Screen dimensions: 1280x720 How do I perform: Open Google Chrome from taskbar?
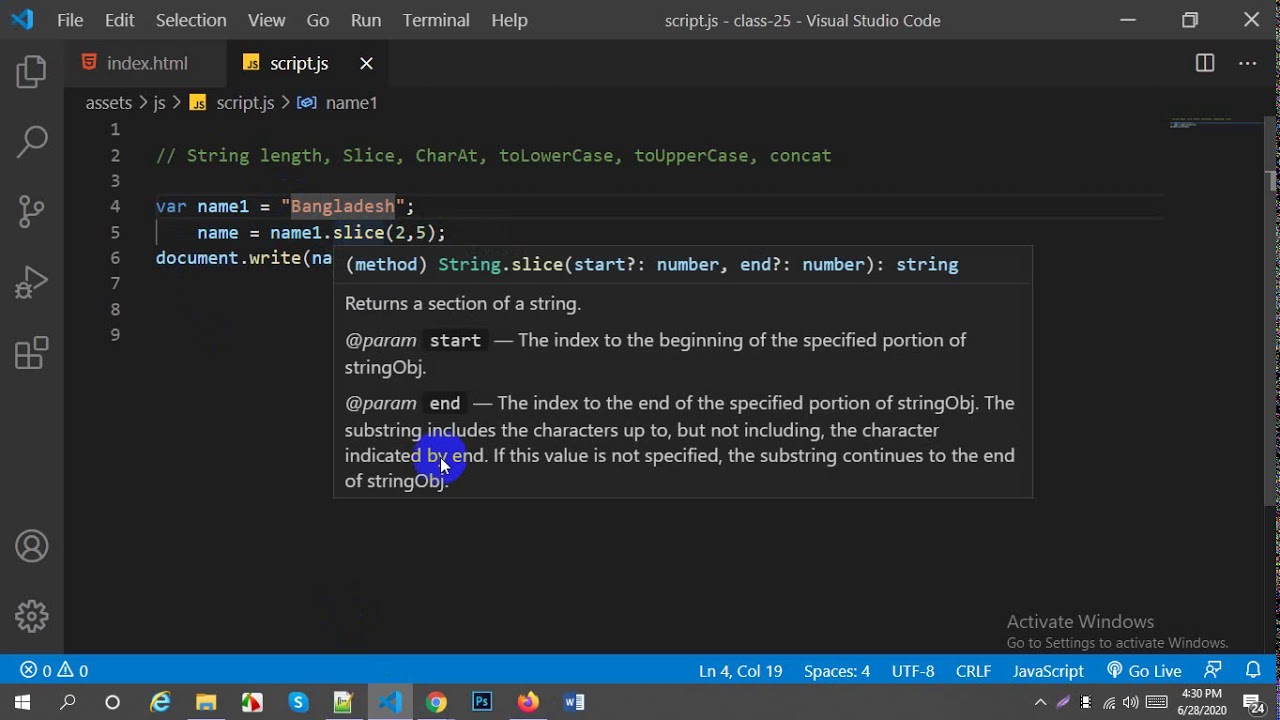pyautogui.click(x=436, y=702)
